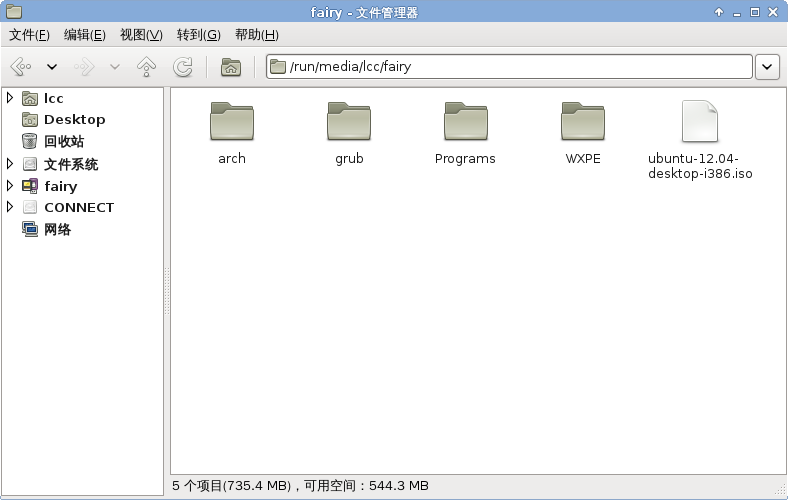
Task: Click the sidebar pane divider handle
Action: point(166,291)
